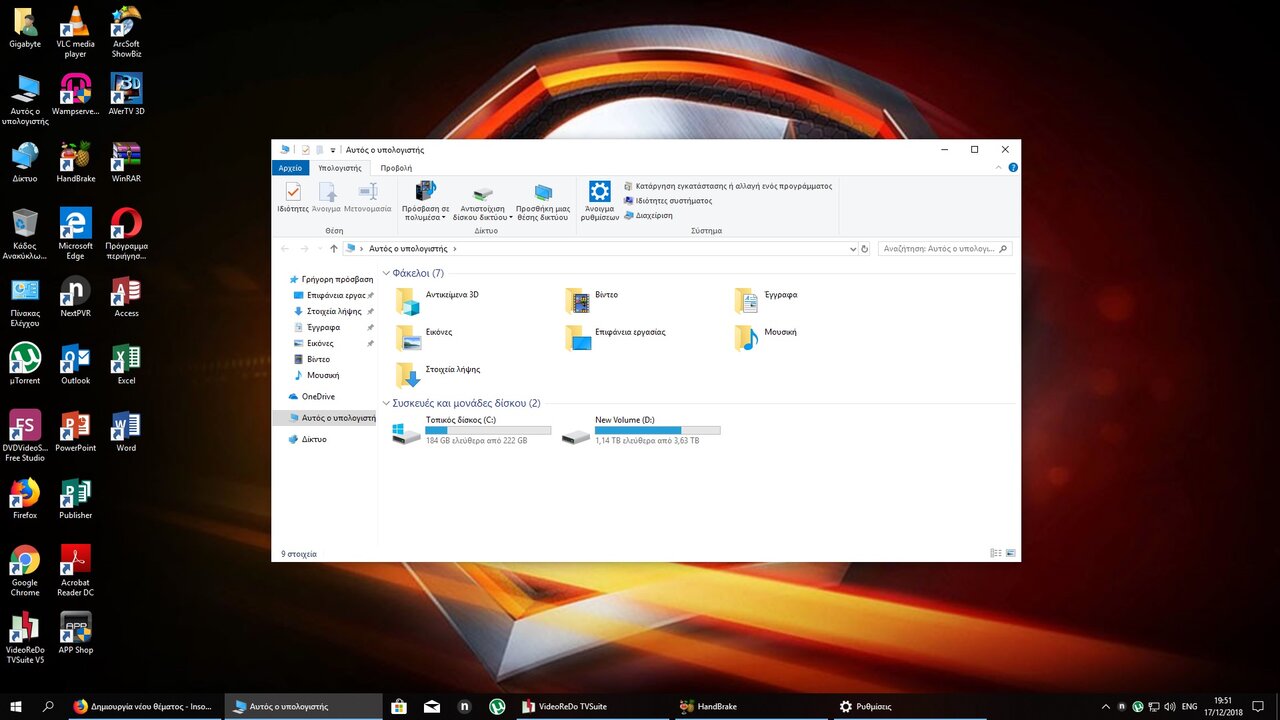
Task: Open the Αρχείο (File) menu tab
Action: click(290, 168)
